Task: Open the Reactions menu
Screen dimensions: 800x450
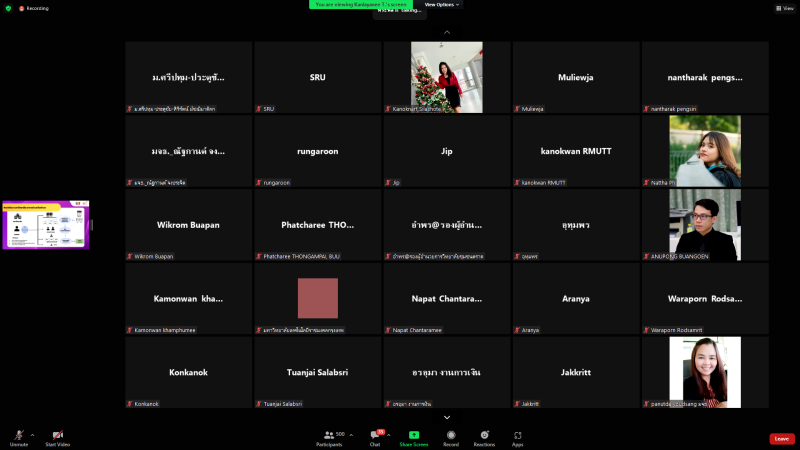Action: [x=484, y=436]
